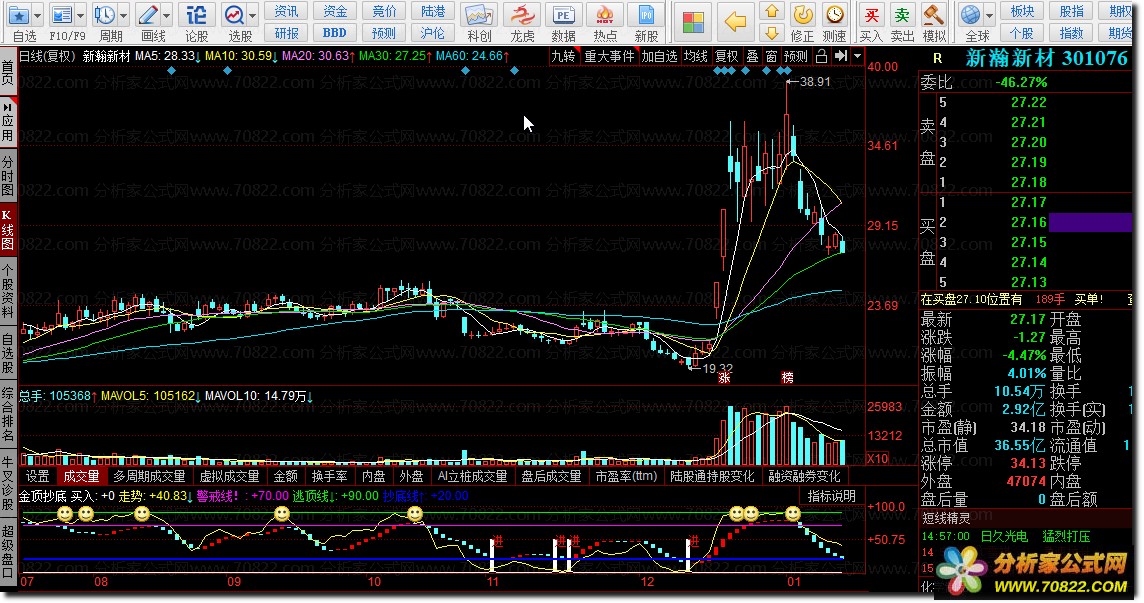
Task: Open the 模拟 gavel simulation icon
Action: point(935,15)
